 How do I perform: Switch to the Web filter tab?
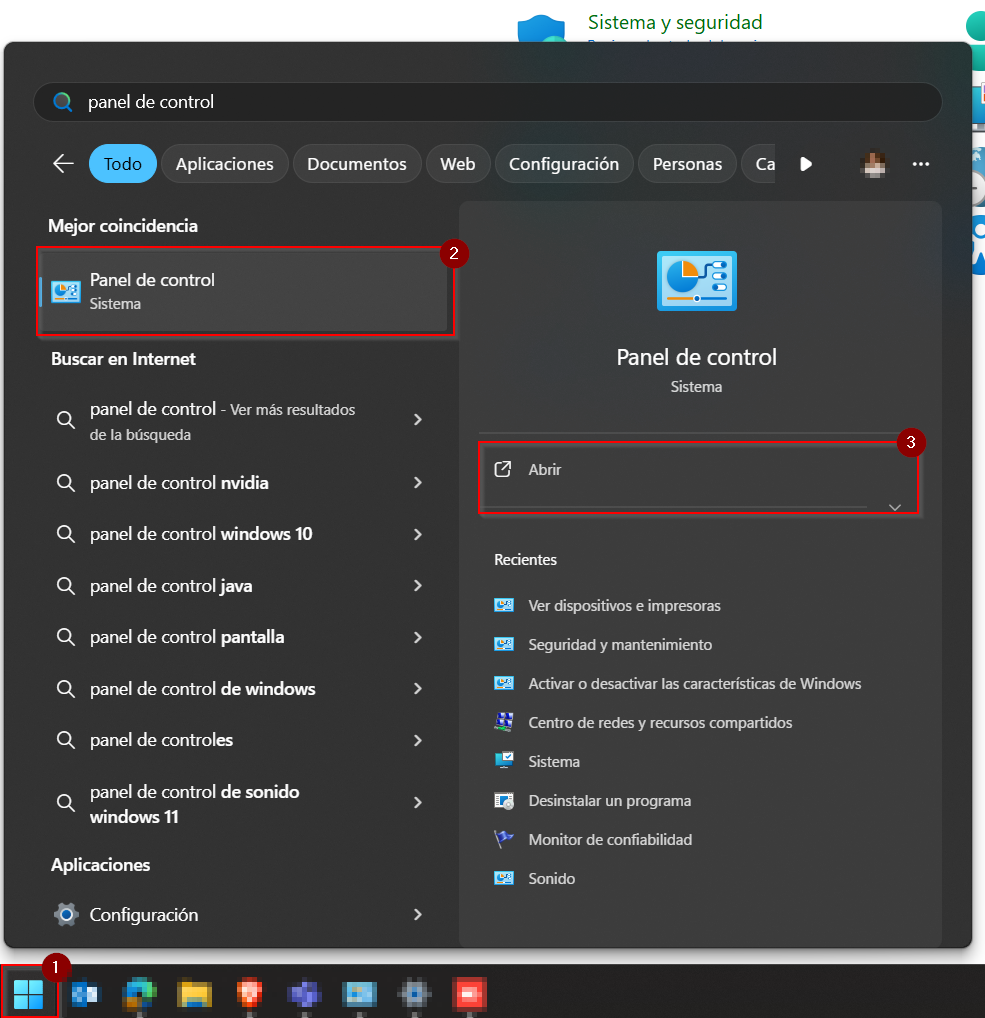[x=458, y=164]
